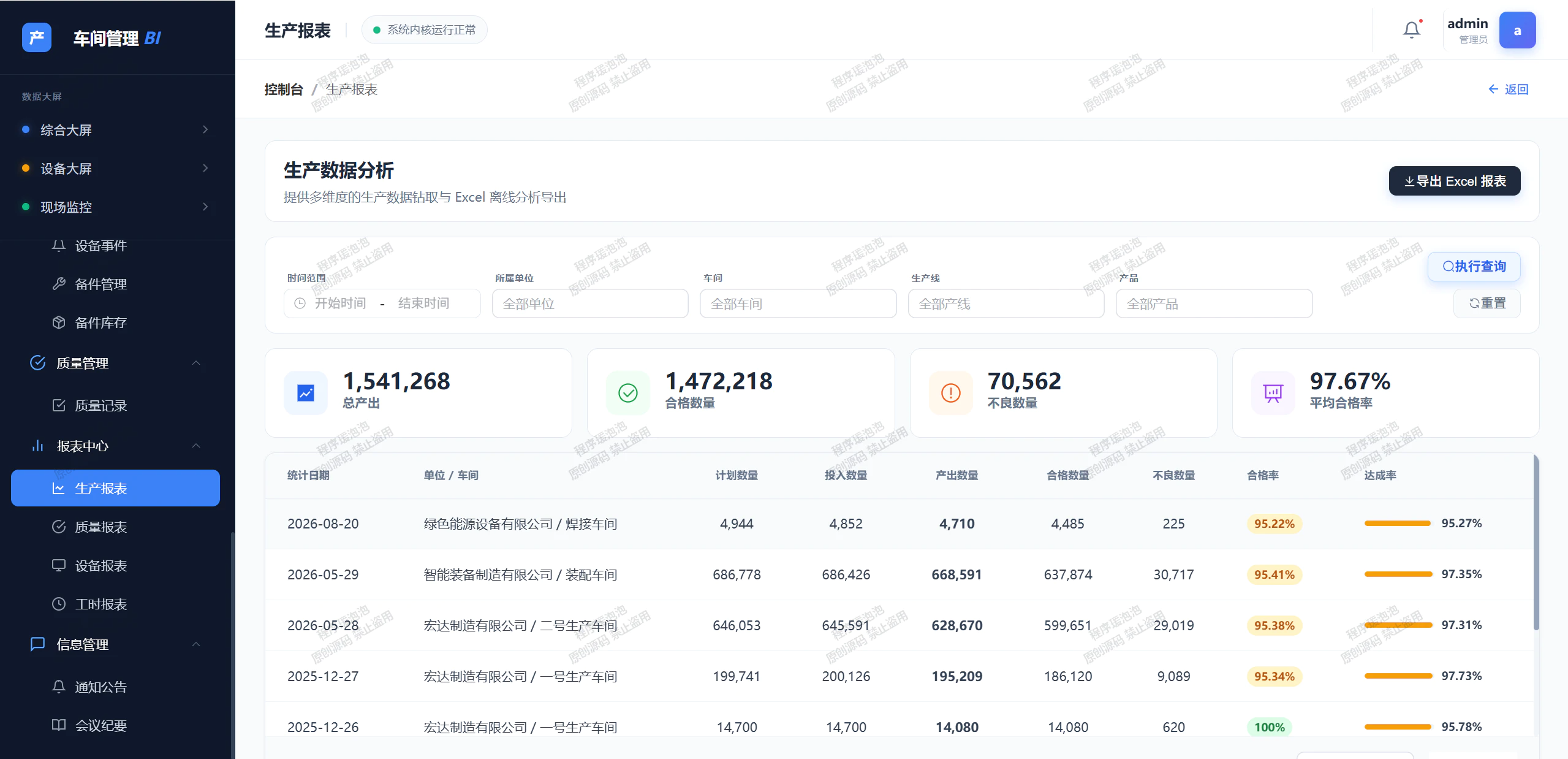Image resolution: width=1568 pixels, height=759 pixels.
Task: Click the 结束时间 input field
Action: 423,303
